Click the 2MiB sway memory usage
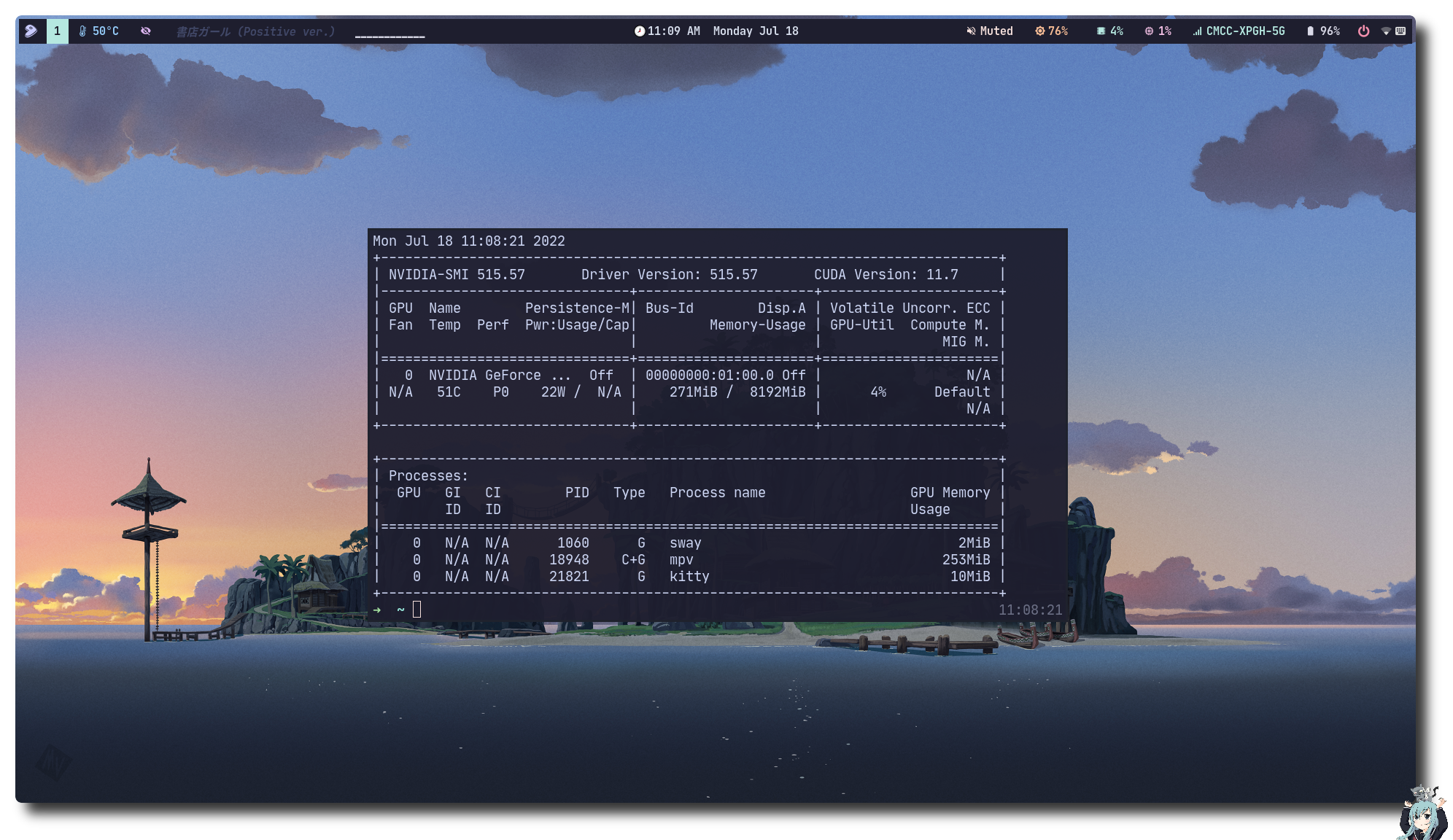 (x=975, y=542)
